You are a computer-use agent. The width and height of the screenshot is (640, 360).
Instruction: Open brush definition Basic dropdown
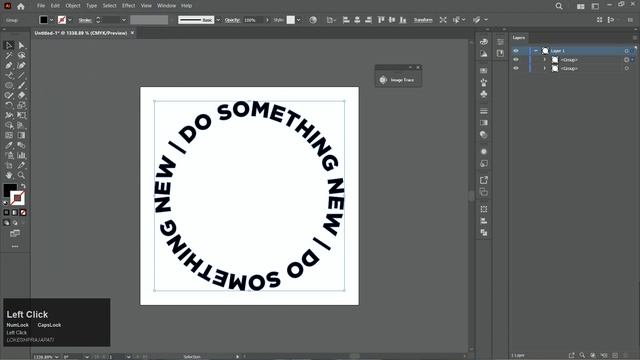[218, 20]
